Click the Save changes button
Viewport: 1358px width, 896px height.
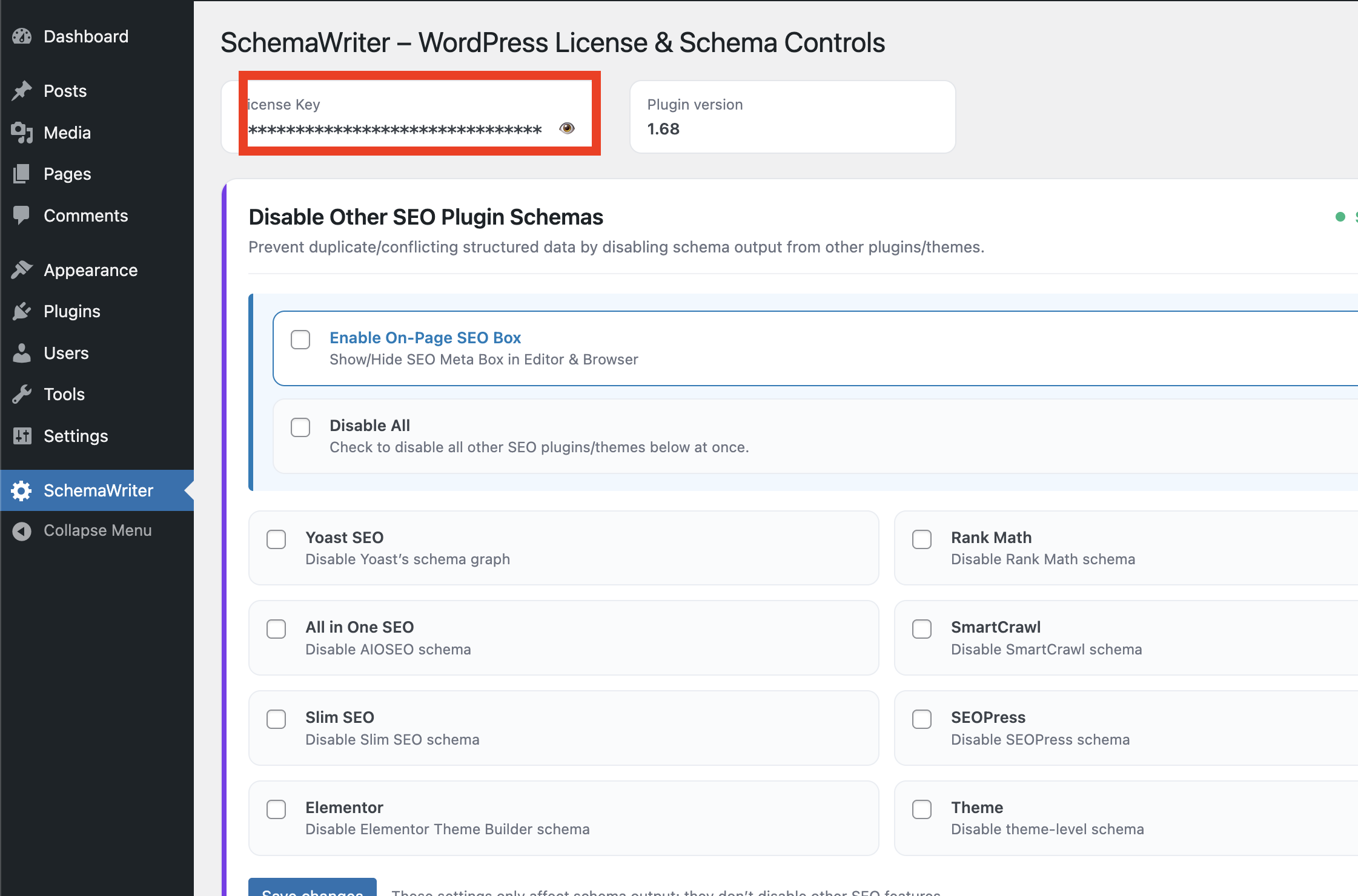313,889
